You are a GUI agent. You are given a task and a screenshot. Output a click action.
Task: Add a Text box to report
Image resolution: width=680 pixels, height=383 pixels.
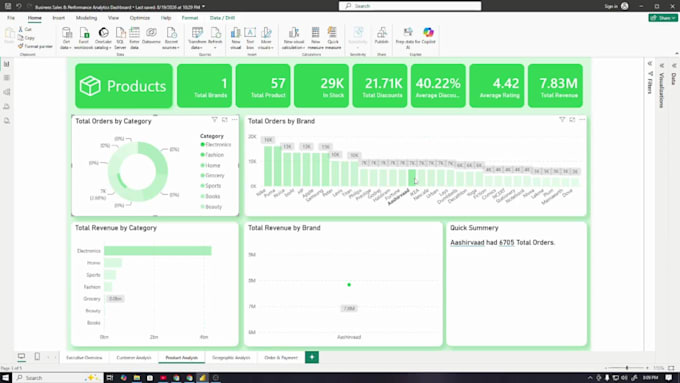coord(250,38)
